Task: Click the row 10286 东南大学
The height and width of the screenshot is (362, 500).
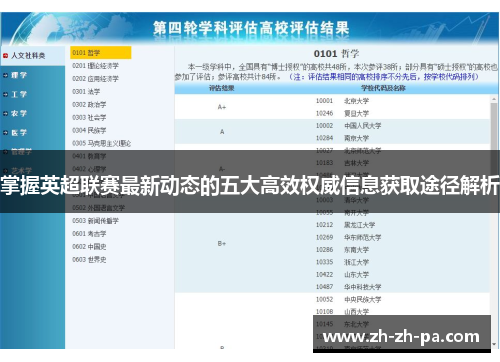Action: (342, 250)
